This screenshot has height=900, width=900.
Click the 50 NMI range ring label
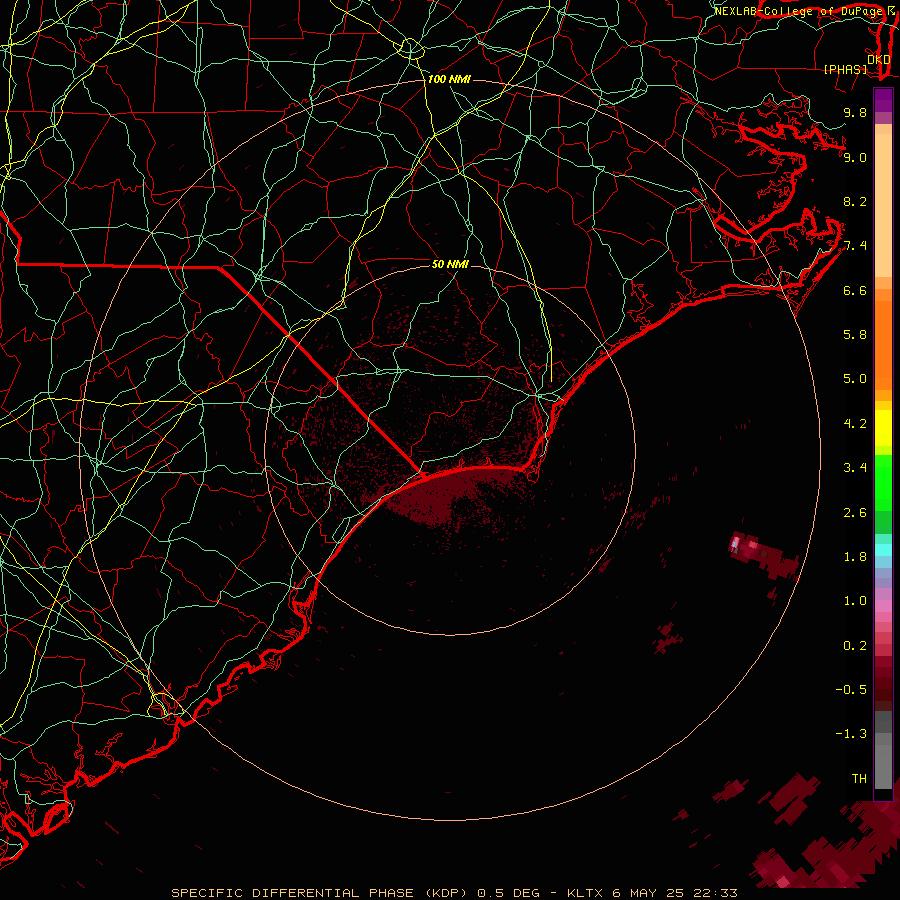click(x=450, y=264)
